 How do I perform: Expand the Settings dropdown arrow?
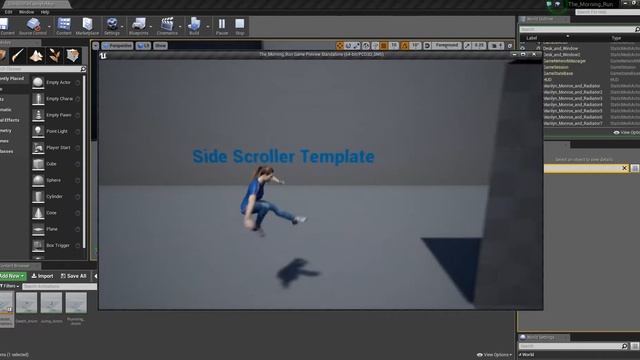[122, 27]
